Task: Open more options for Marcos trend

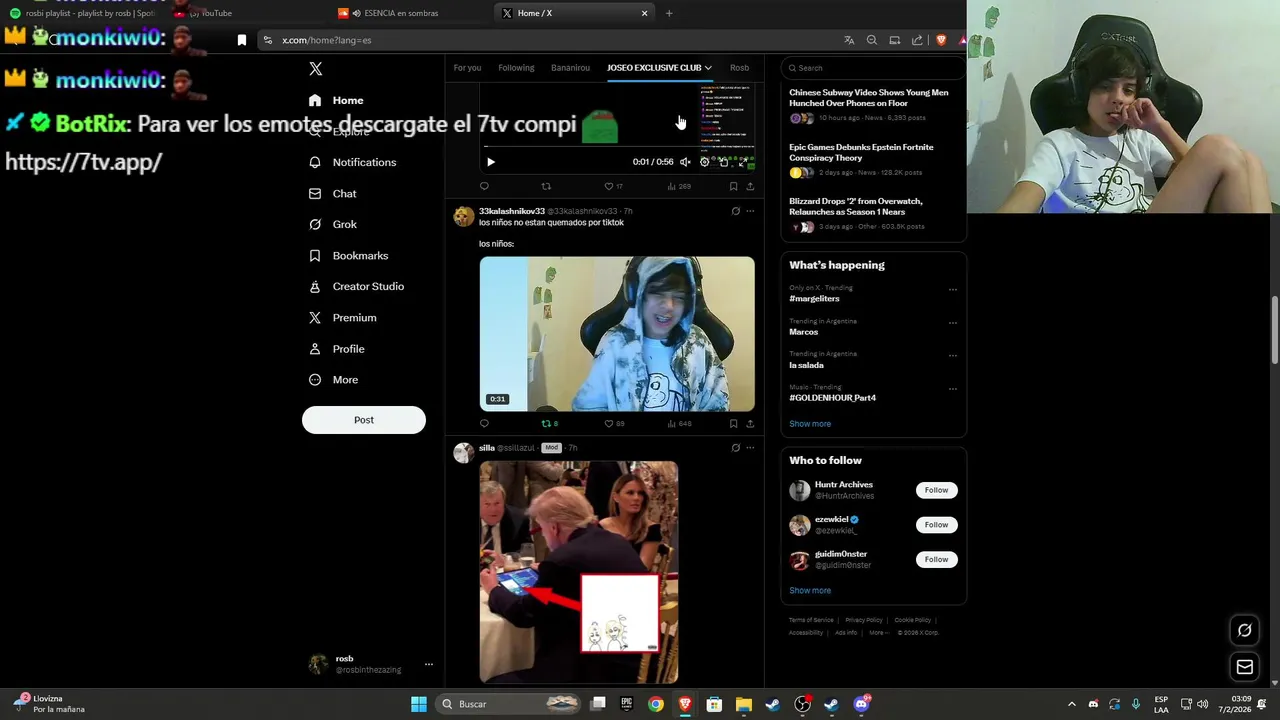Action: 952,323
